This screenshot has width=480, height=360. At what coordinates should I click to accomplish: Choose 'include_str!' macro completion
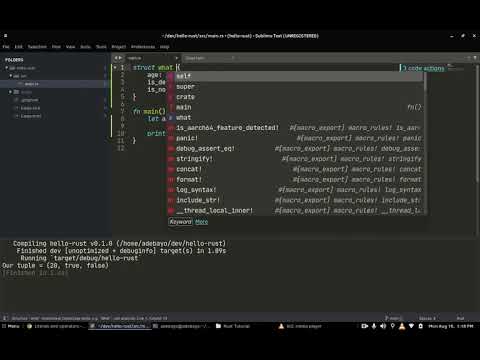tap(296, 200)
